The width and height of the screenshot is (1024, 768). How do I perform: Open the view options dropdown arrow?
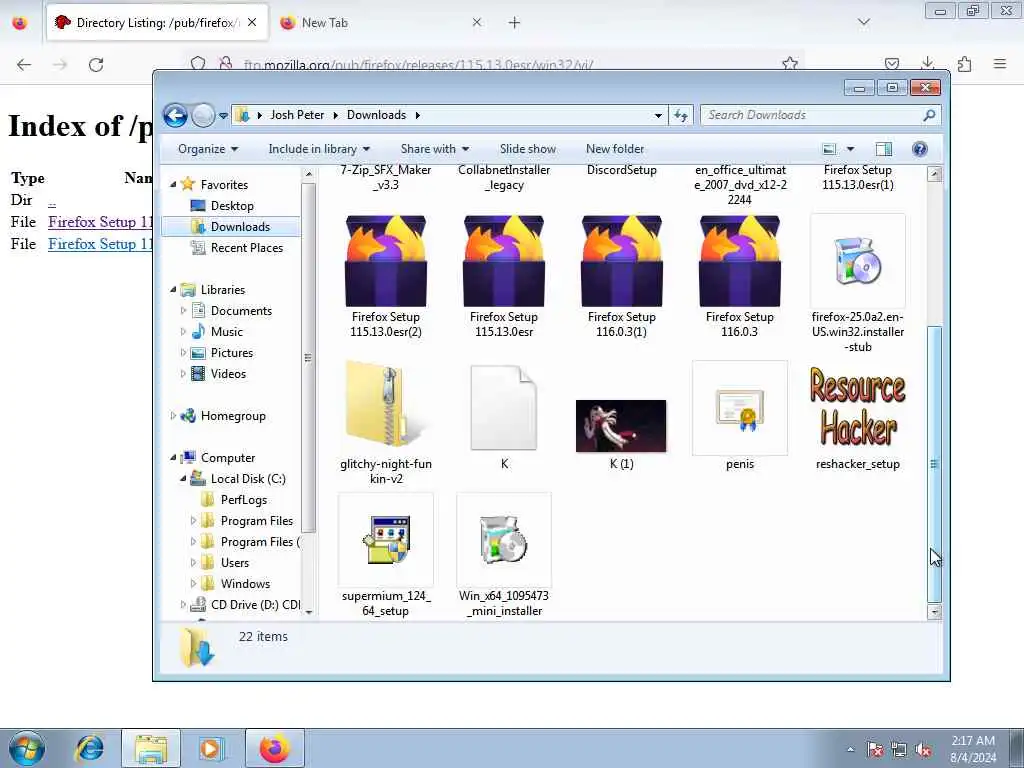coord(850,149)
